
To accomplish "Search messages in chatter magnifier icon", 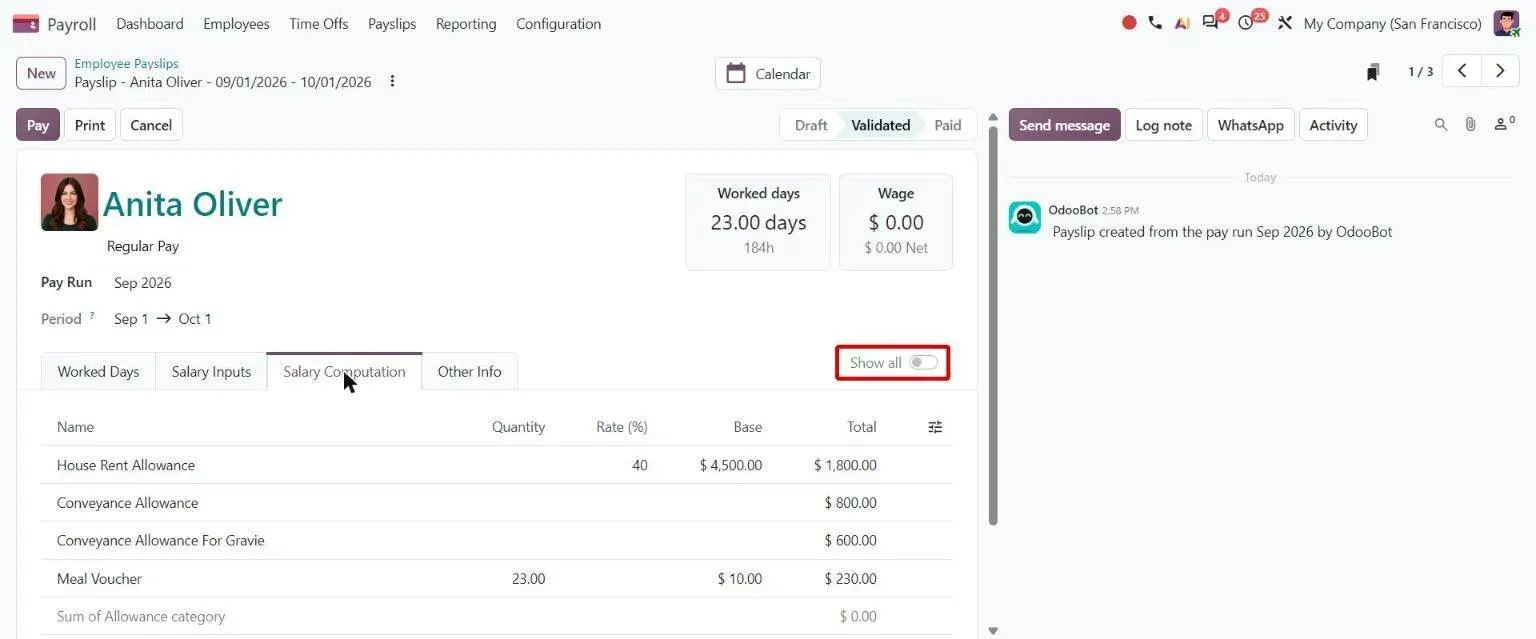I will tap(1441, 125).
